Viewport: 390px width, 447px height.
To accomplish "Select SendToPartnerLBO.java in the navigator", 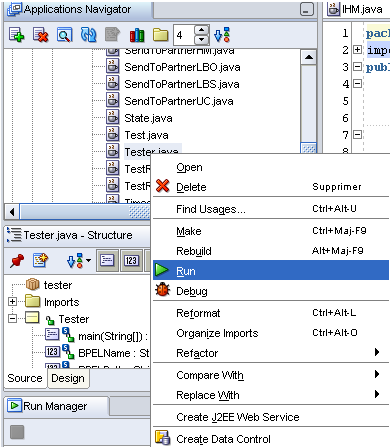I will point(182,67).
